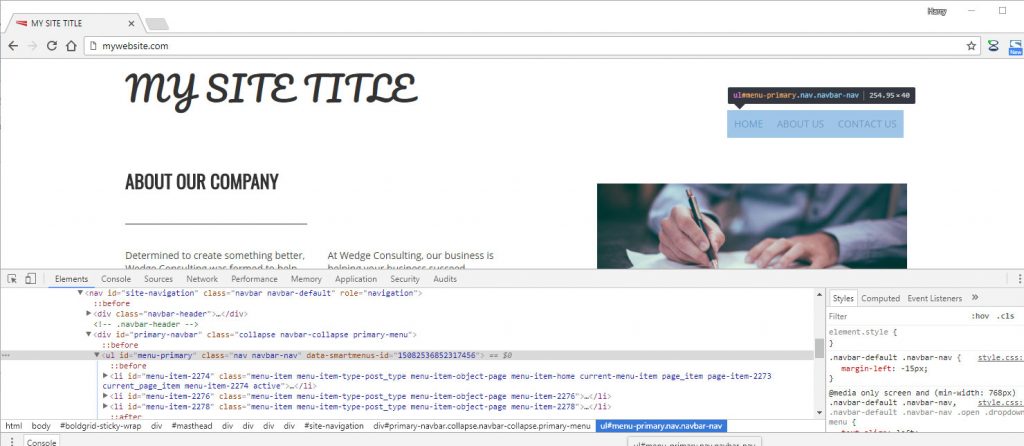The height and width of the screenshot is (446, 1024).
Task: Click the browser forward arrow
Action: tap(32, 46)
